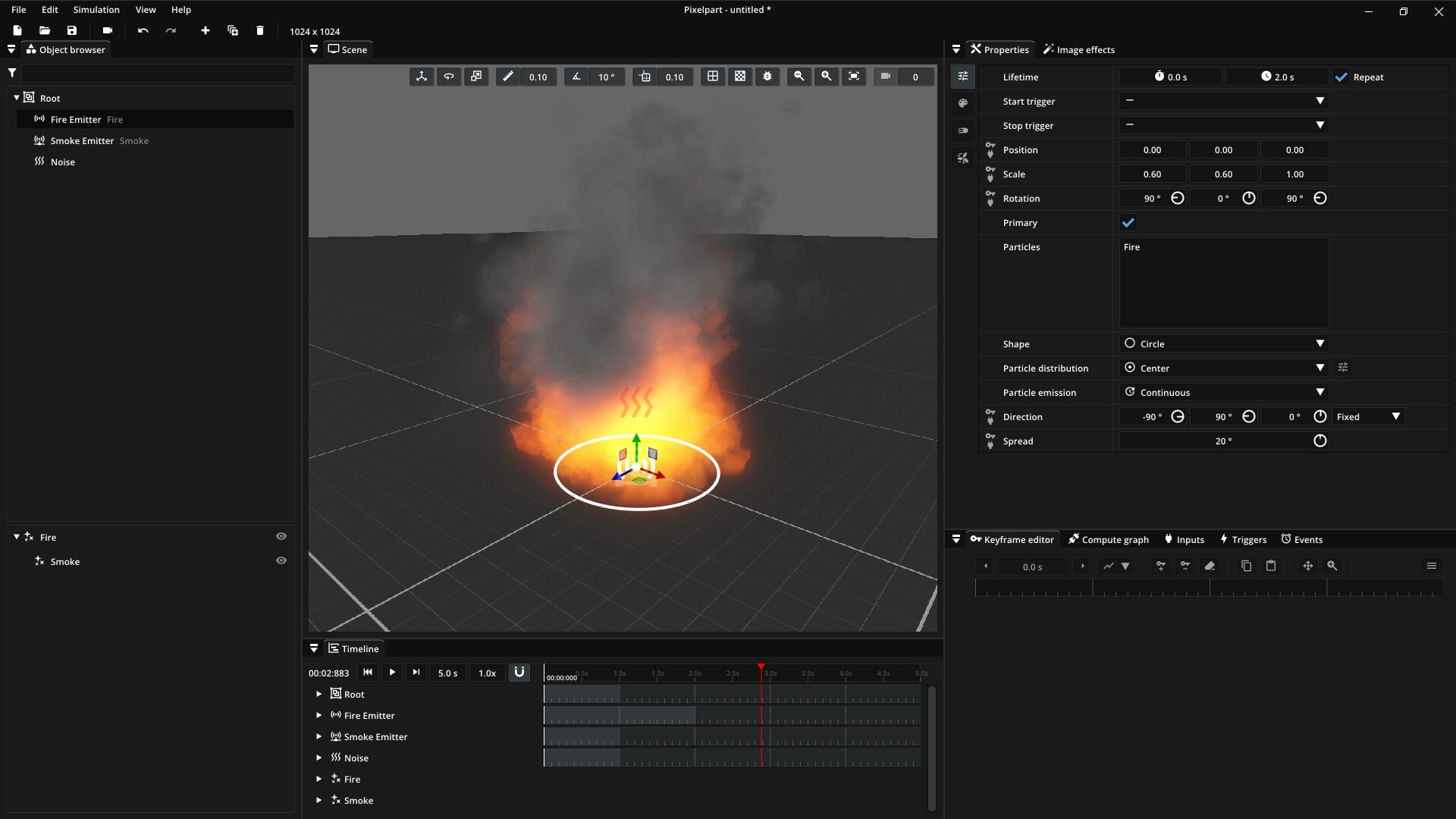Fit the scene view to frame

[x=854, y=77]
